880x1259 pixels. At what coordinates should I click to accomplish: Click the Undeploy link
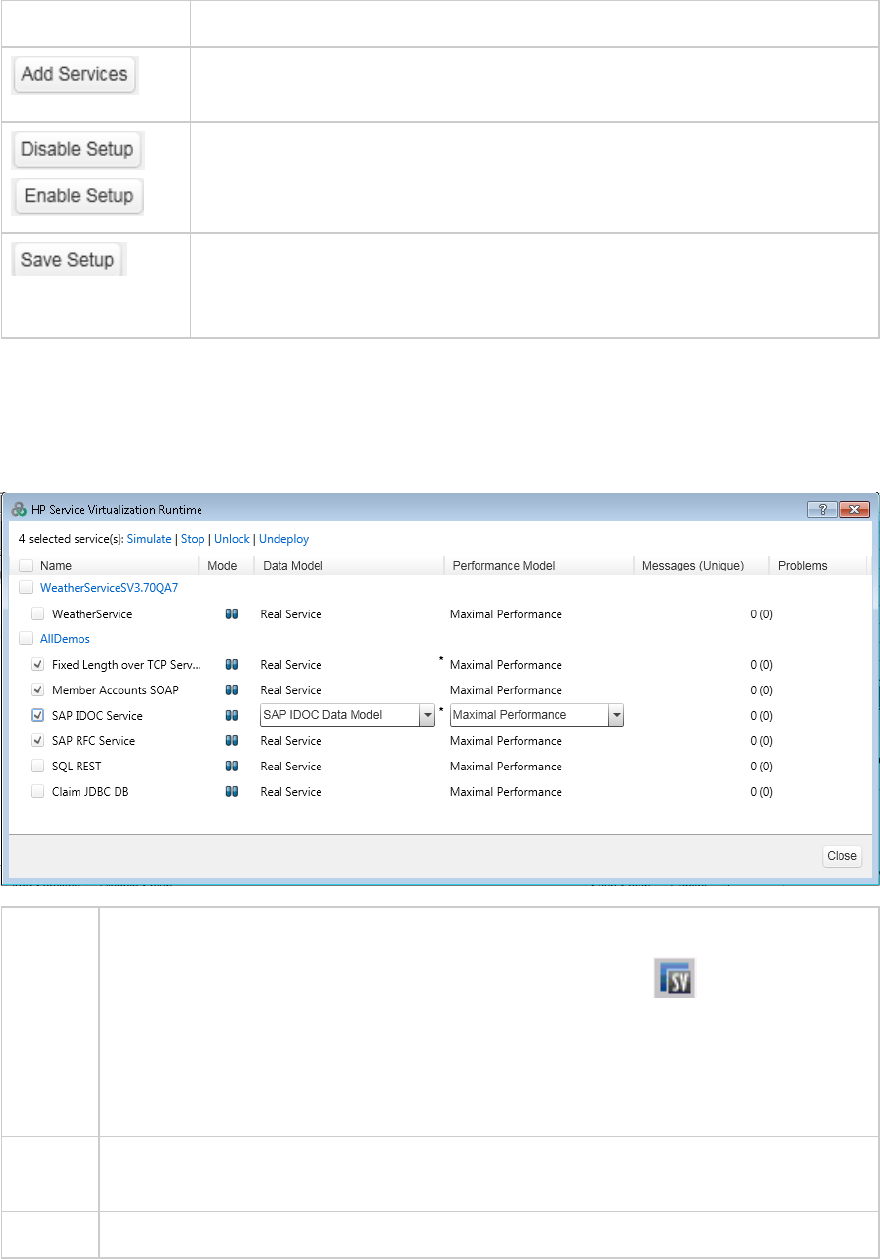click(x=284, y=539)
